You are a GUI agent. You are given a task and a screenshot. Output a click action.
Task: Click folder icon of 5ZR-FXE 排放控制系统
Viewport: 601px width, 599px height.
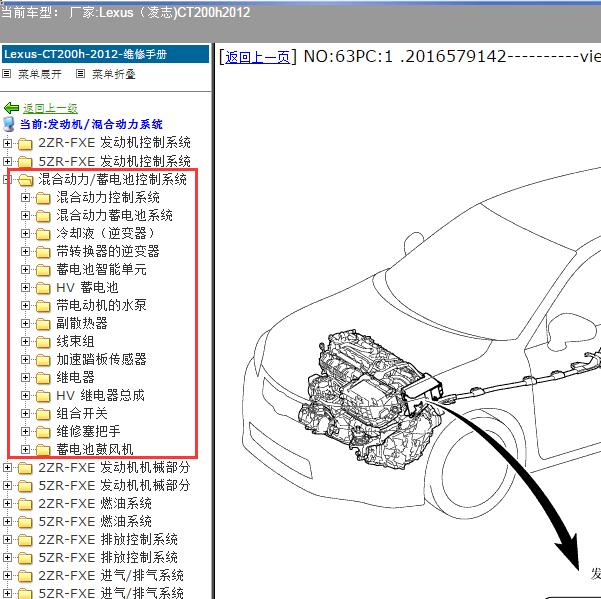[x=25, y=558]
